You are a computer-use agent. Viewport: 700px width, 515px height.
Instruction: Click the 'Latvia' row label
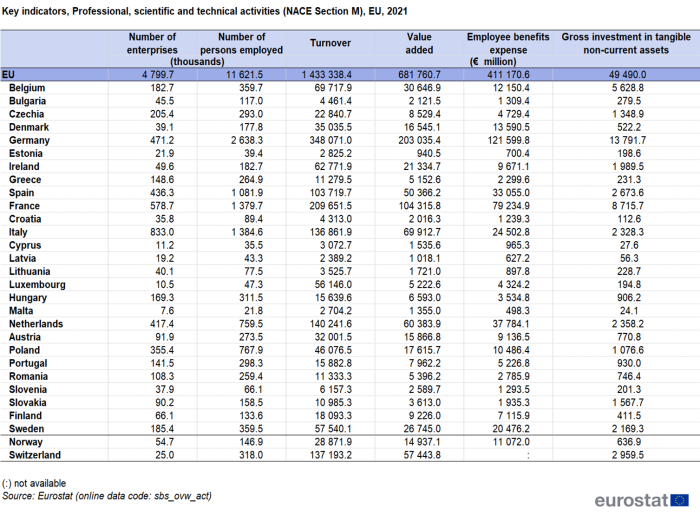pos(22,258)
